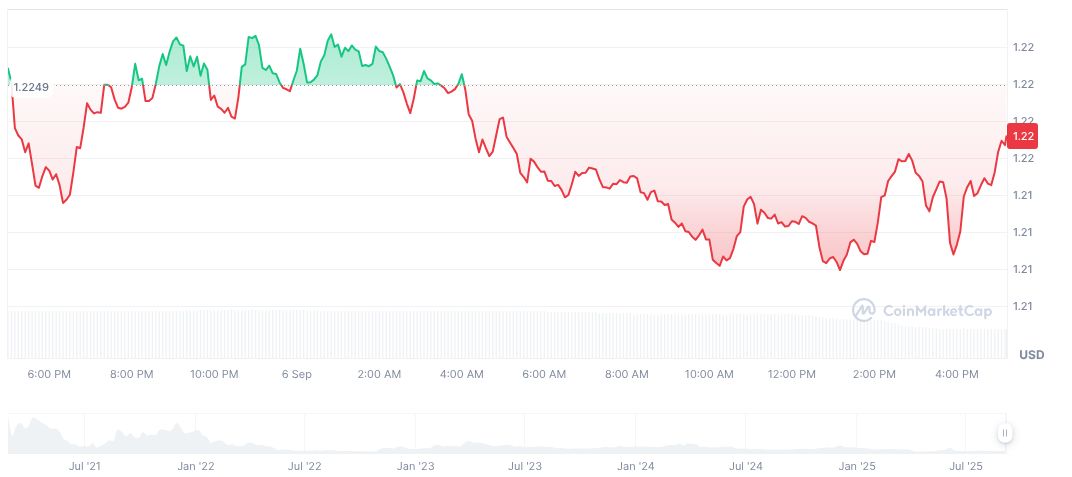Viewport: 1072px width, 477px height.
Task: Click the 2:00 AM time axis label
Action: point(379,374)
